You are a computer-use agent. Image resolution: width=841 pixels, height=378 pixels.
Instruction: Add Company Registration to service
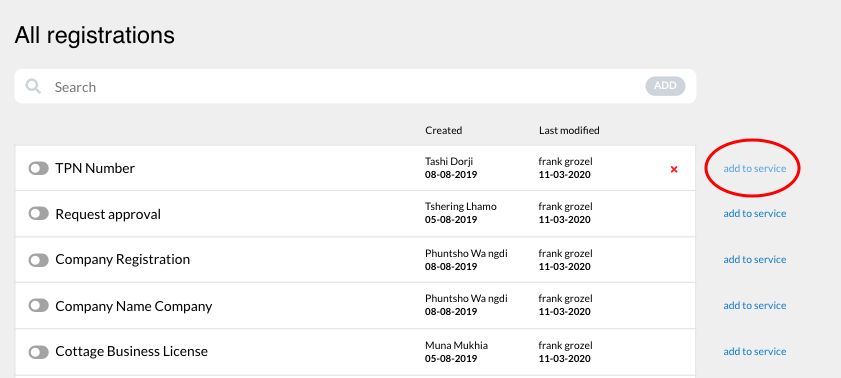pos(755,260)
